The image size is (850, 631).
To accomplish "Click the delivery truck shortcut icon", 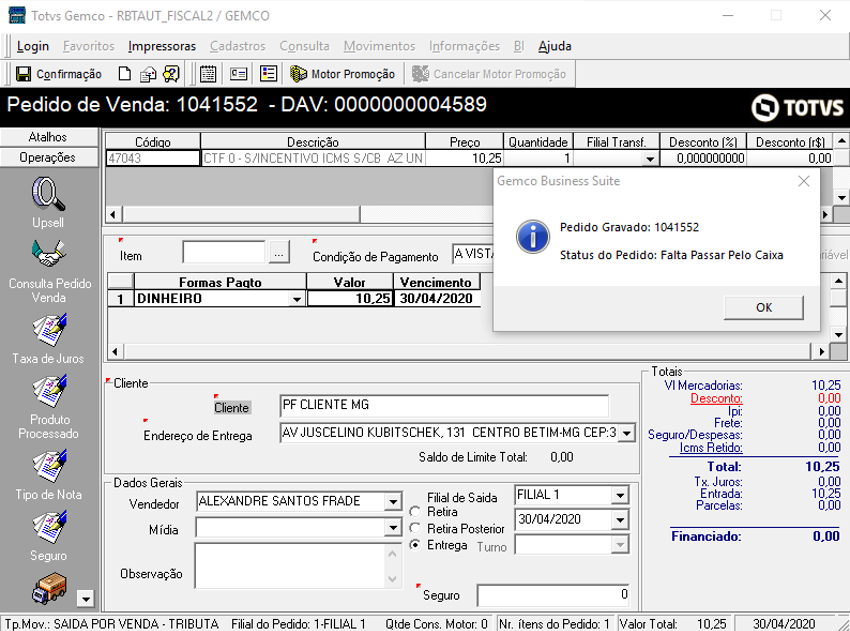I will (x=49, y=589).
